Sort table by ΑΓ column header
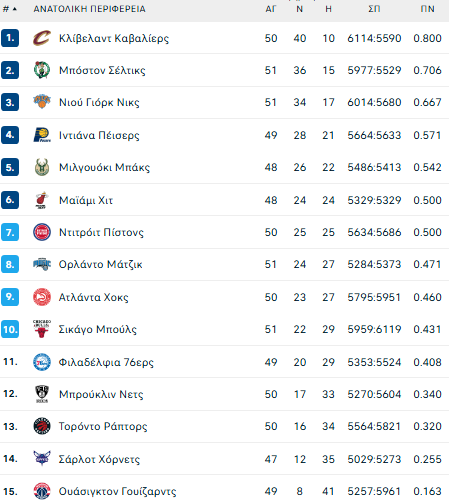449x503 pixels. (x=271, y=9)
